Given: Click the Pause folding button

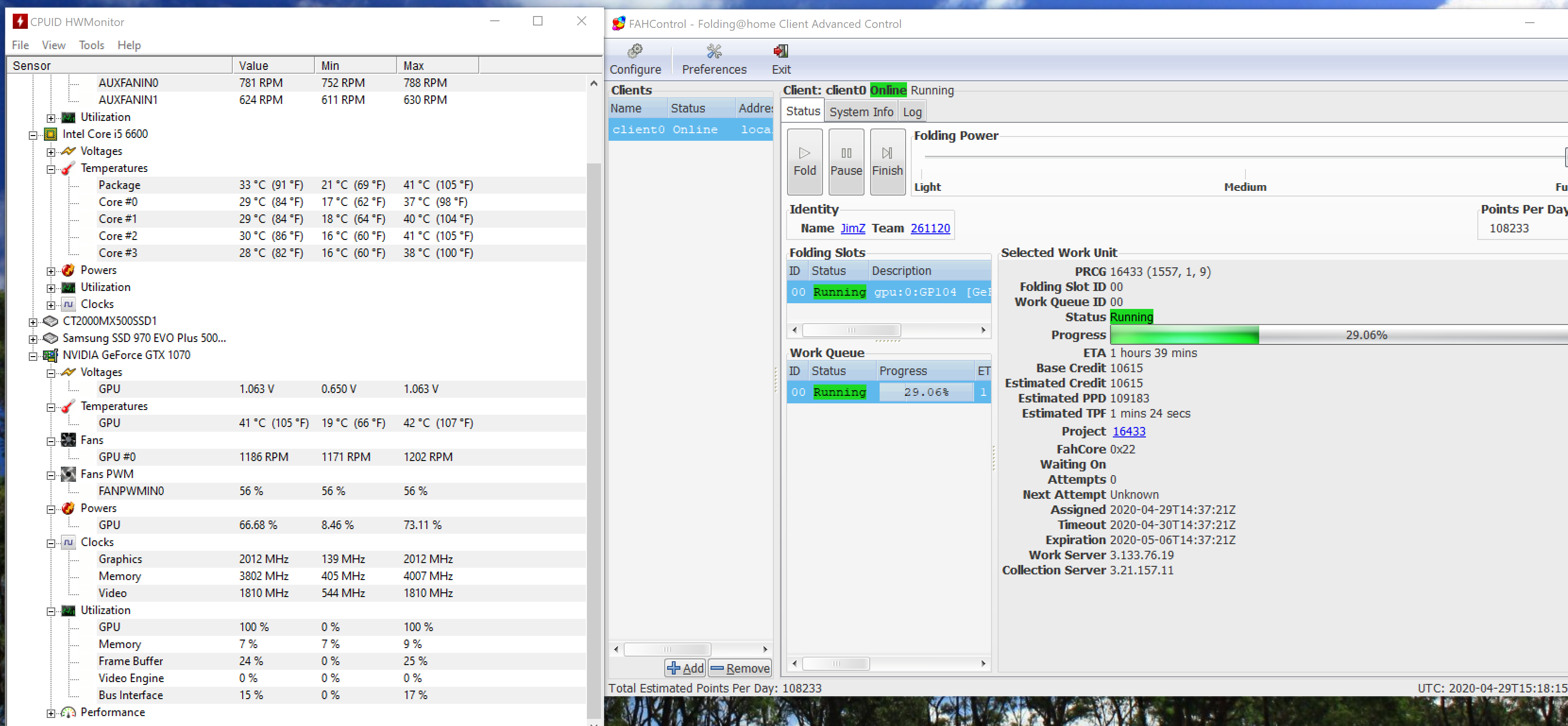Looking at the screenshot, I should tap(846, 162).
